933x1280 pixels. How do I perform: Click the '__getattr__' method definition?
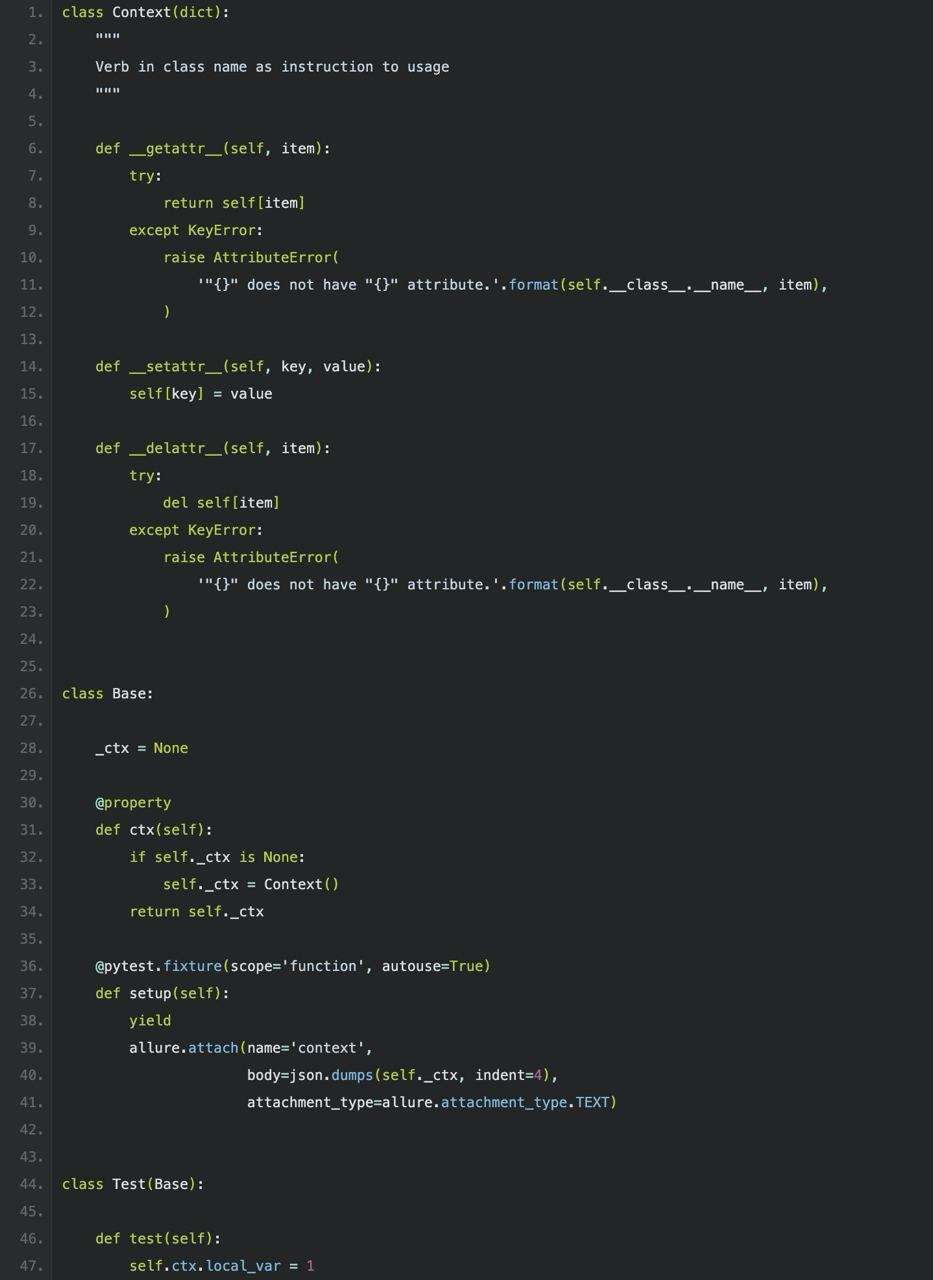[x=212, y=149]
